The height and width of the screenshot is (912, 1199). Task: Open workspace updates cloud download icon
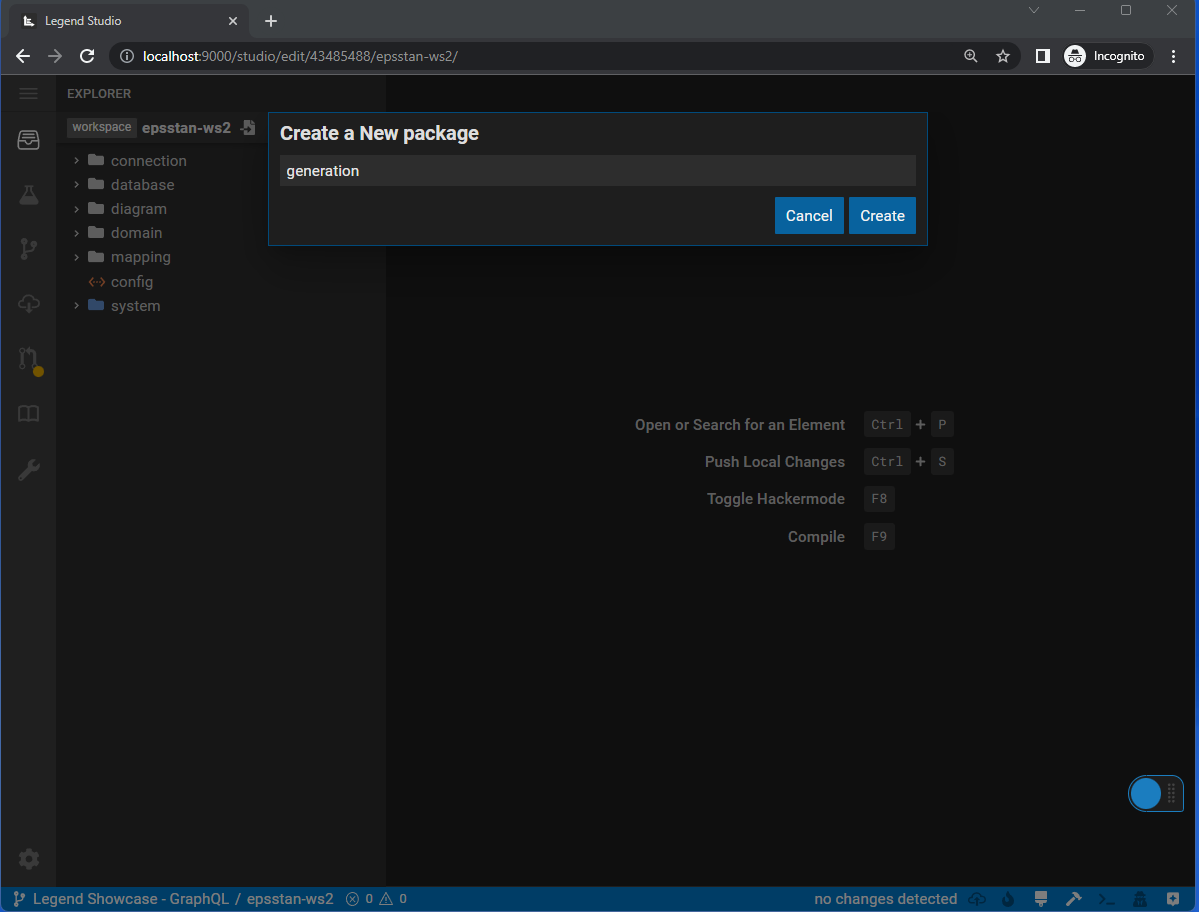(28, 303)
